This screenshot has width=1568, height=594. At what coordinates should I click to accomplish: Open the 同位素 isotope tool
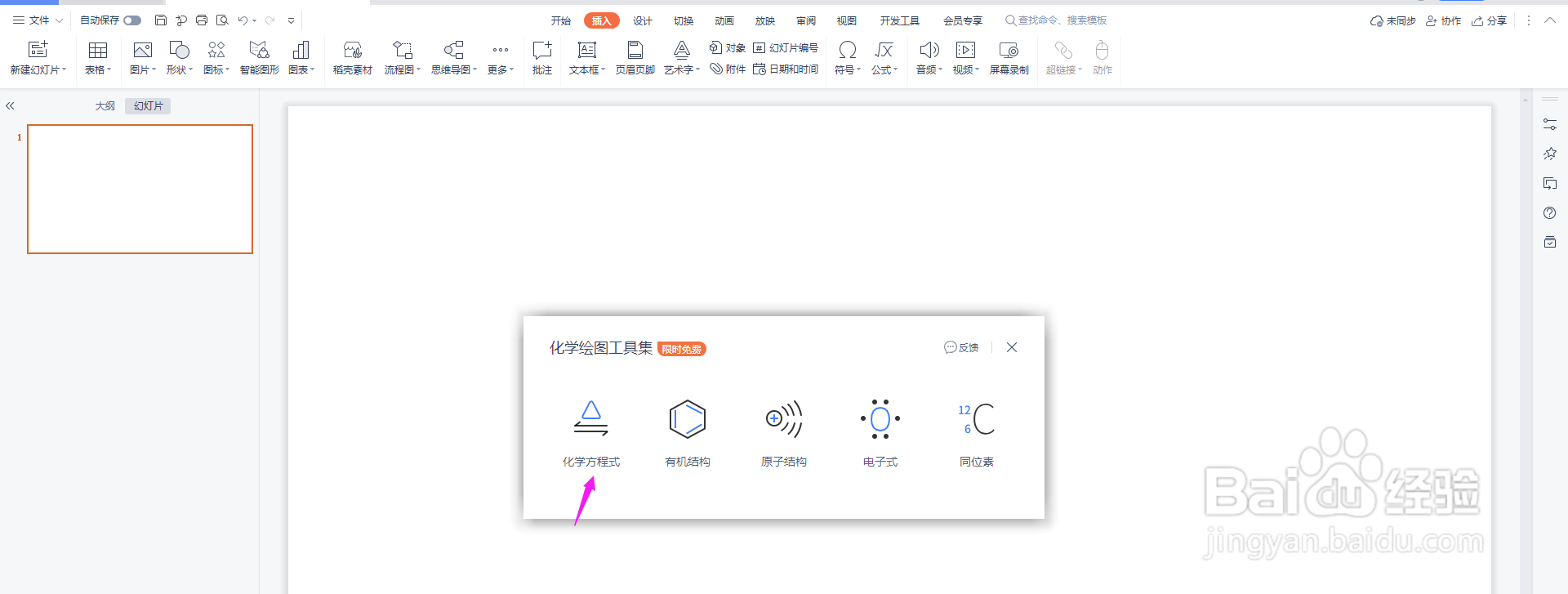[x=977, y=433]
